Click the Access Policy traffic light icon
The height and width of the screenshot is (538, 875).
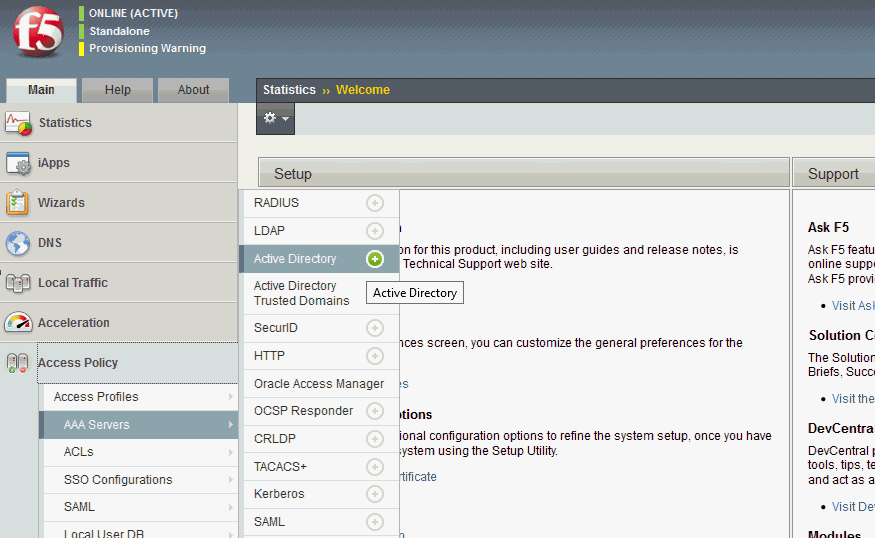click(18, 363)
